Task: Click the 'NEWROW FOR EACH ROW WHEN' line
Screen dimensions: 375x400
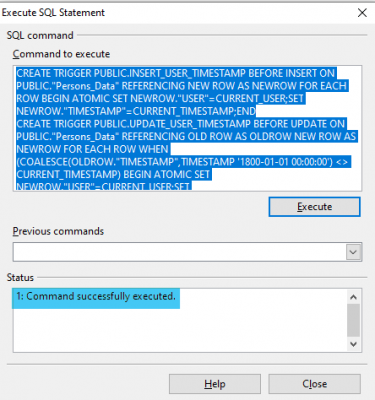Action: [93, 149]
